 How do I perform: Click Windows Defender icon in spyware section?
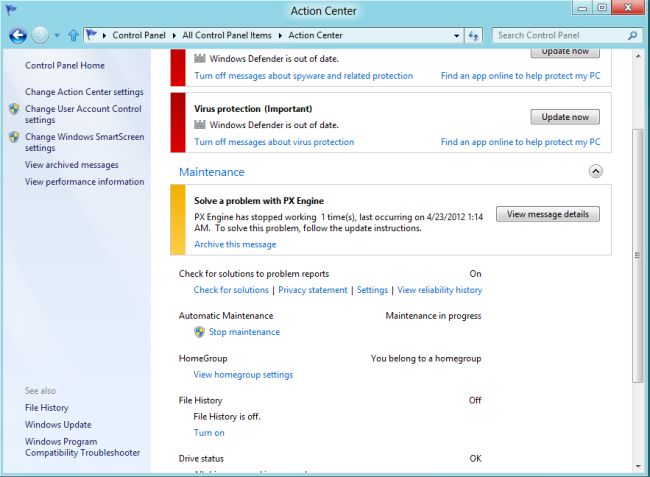pos(200,58)
